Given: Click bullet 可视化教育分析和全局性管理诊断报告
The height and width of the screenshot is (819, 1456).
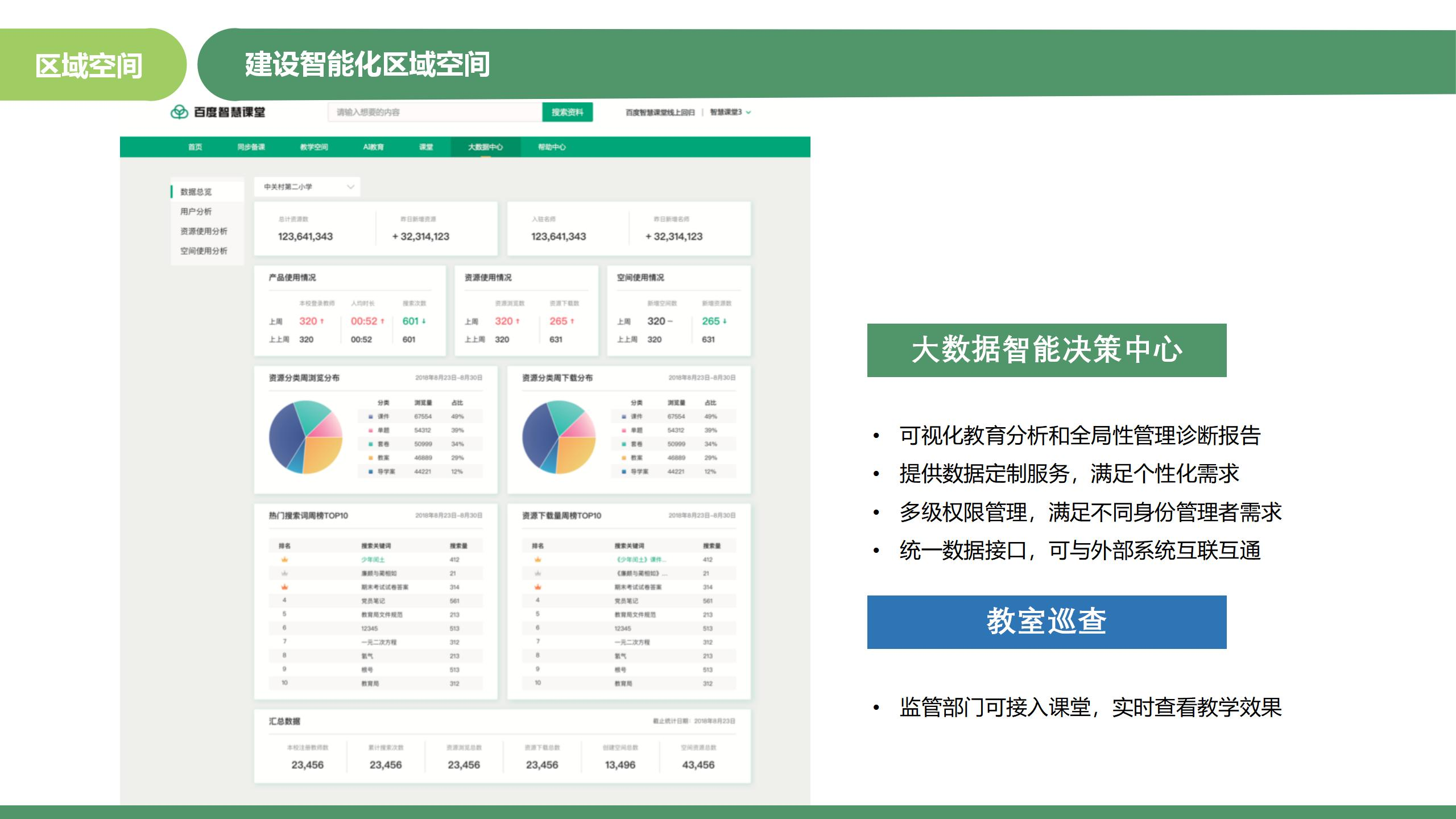Looking at the screenshot, I should click(x=1080, y=436).
